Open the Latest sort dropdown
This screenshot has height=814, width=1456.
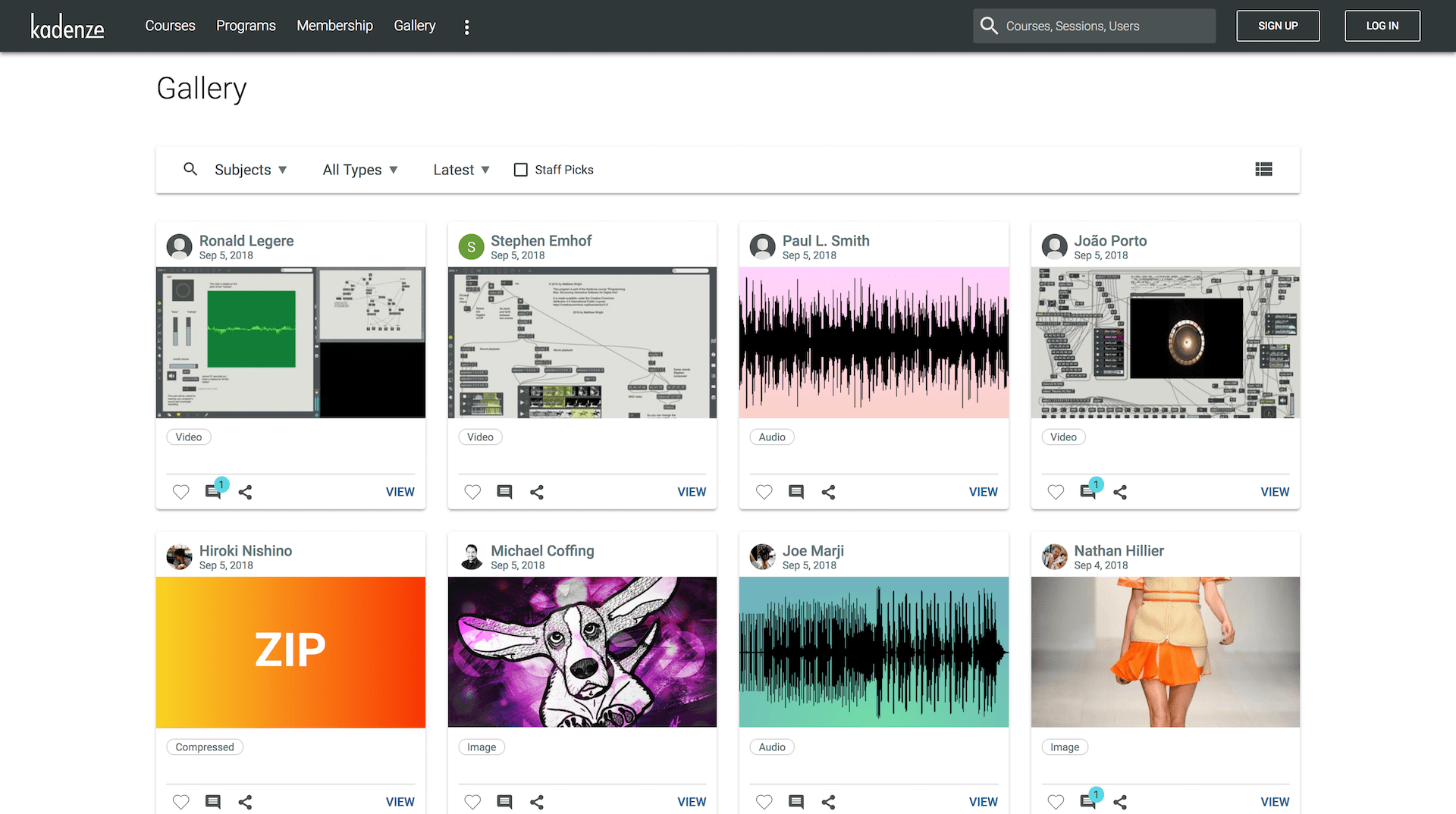coord(461,170)
